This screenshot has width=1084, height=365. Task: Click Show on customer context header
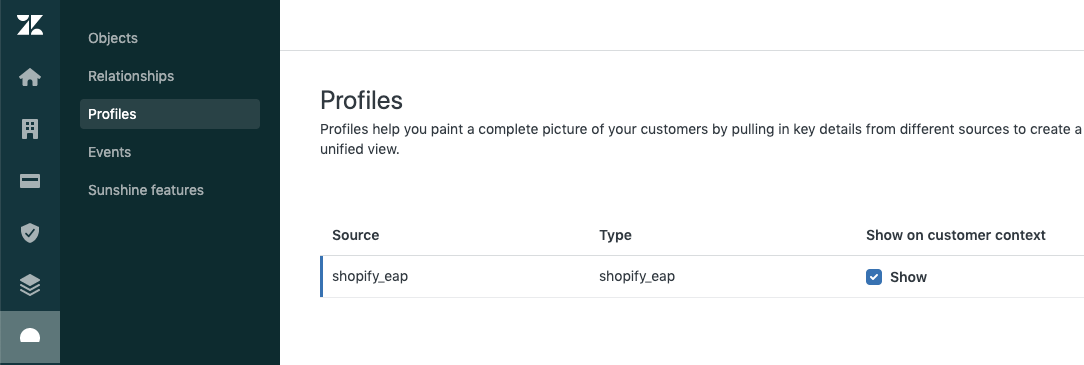[x=955, y=235]
